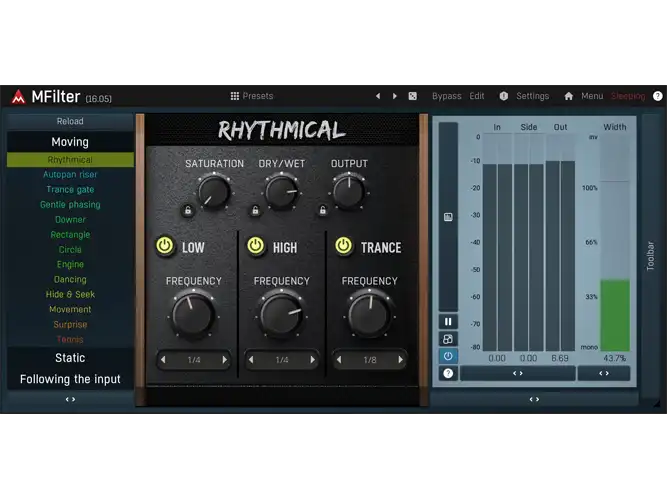Click the expand arrows under In/Side/Out meters
The height and width of the screenshot is (500, 667).
tap(518, 374)
